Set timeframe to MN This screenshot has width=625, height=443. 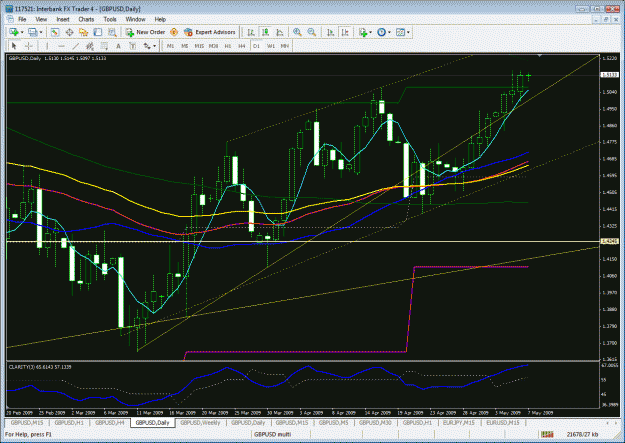click(x=285, y=46)
